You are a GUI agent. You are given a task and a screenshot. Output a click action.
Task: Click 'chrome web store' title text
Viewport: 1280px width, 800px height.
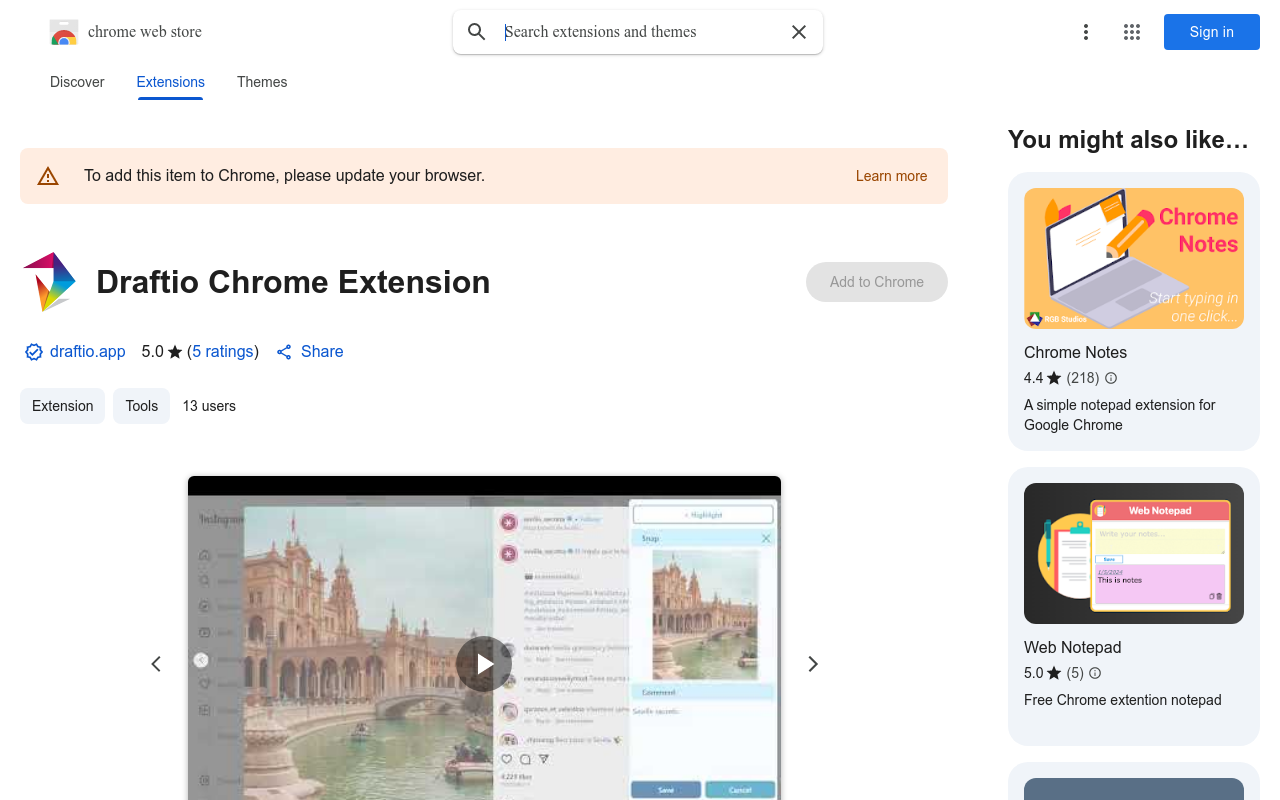pos(145,32)
